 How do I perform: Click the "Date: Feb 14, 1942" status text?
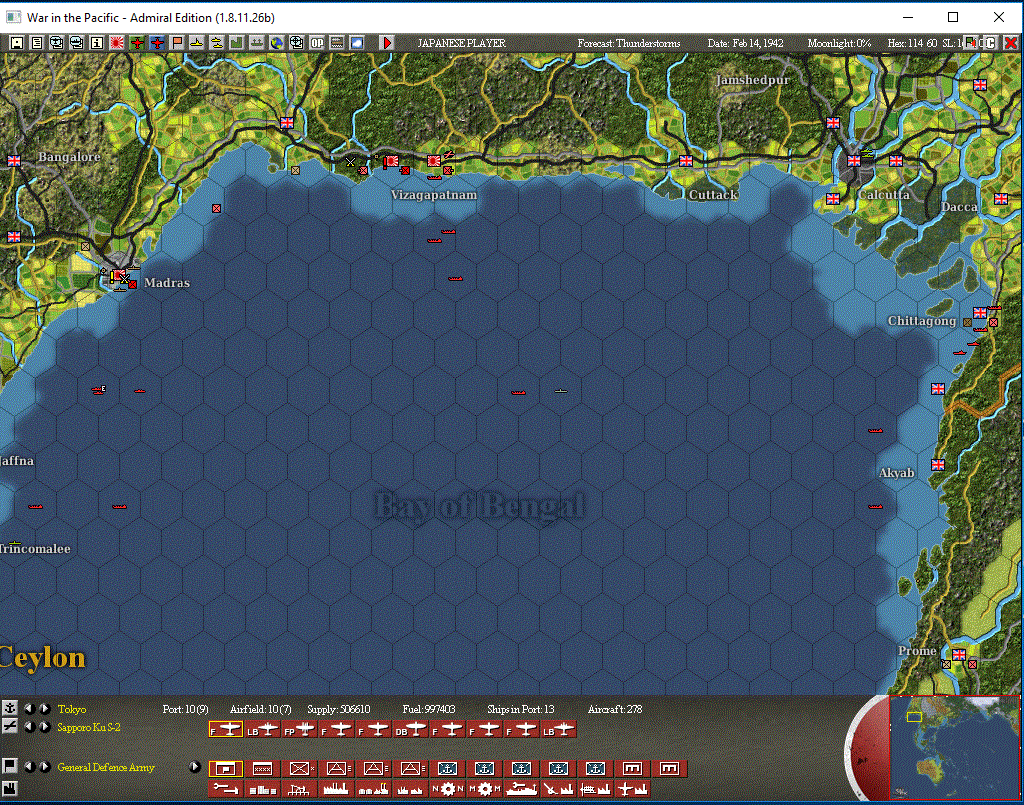[x=745, y=44]
